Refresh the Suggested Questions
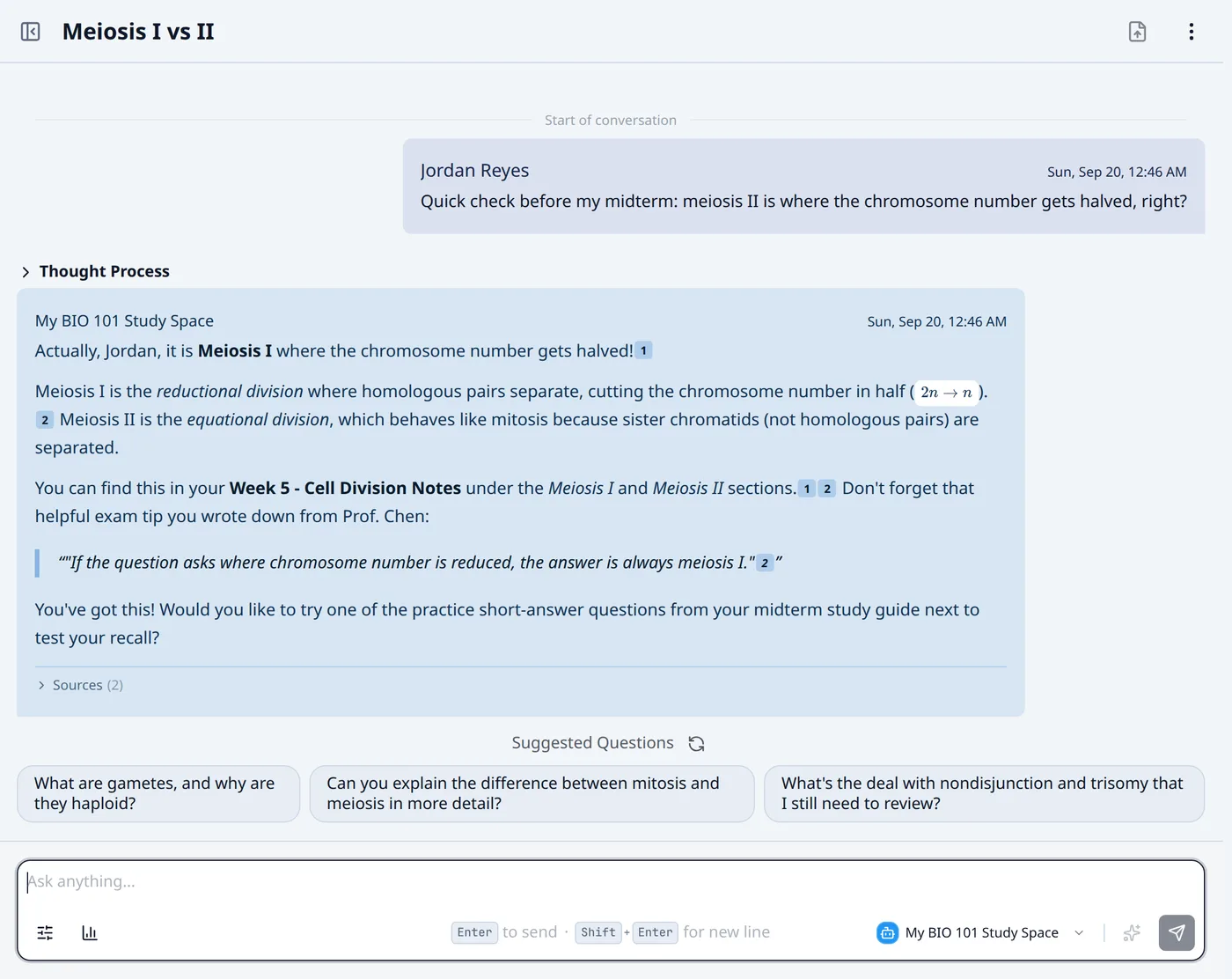 [x=696, y=744]
